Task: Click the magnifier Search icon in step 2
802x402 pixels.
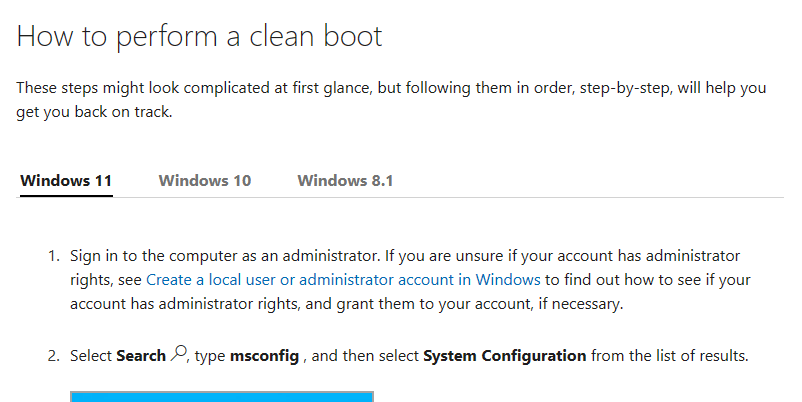Action: [180, 353]
